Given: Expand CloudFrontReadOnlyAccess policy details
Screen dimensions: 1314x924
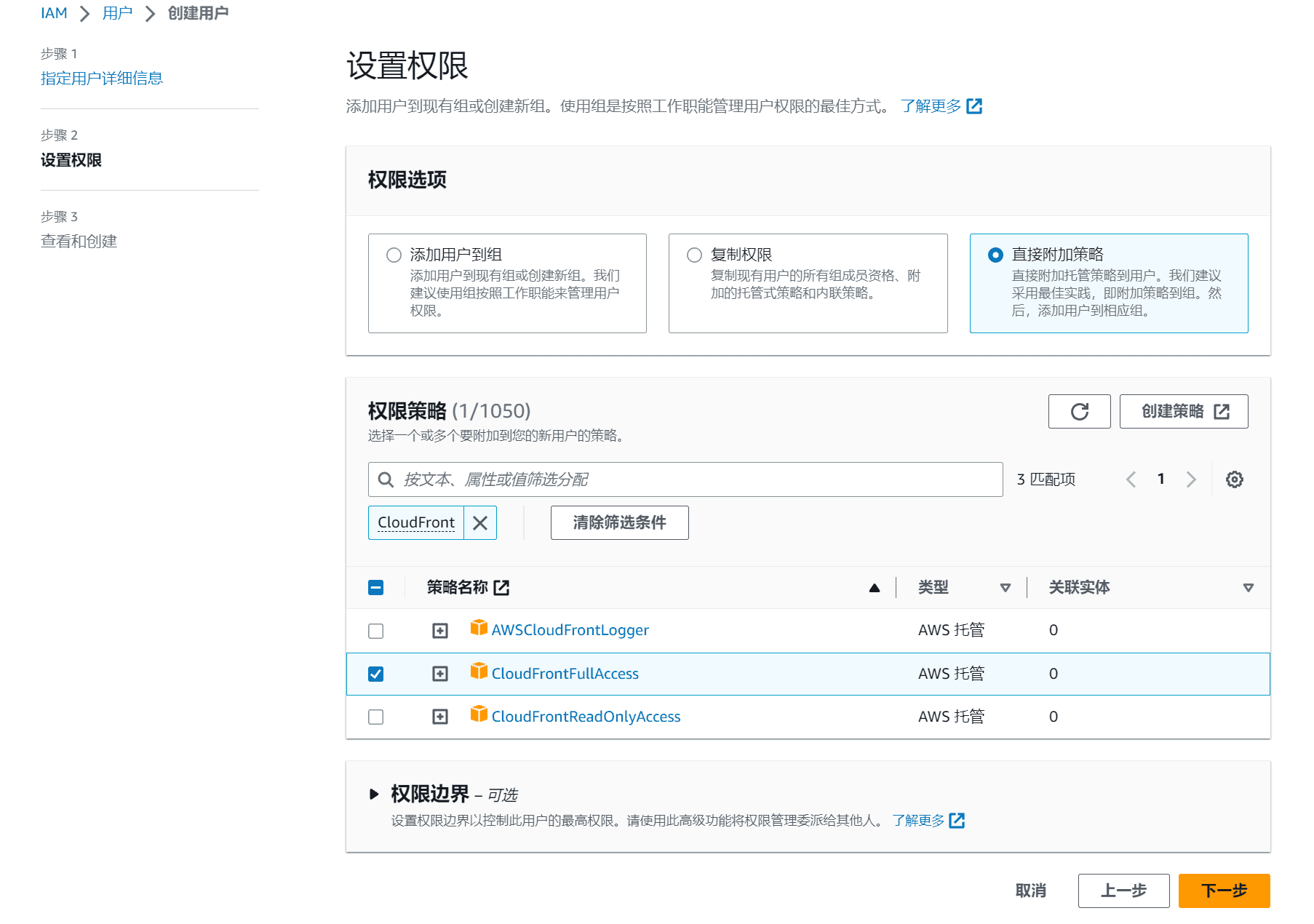Looking at the screenshot, I should 439,717.
